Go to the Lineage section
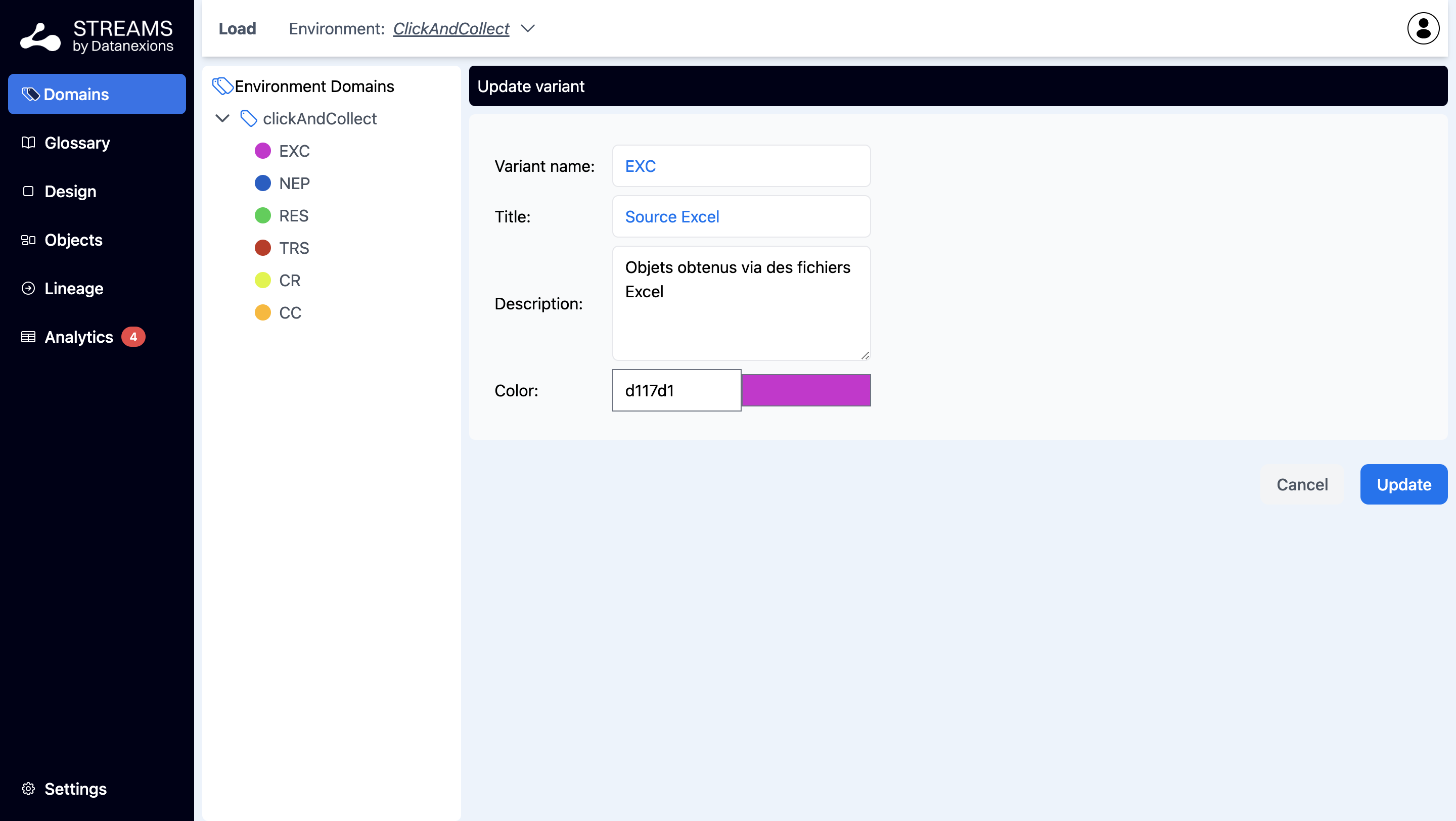The image size is (1456, 821). coord(73,288)
